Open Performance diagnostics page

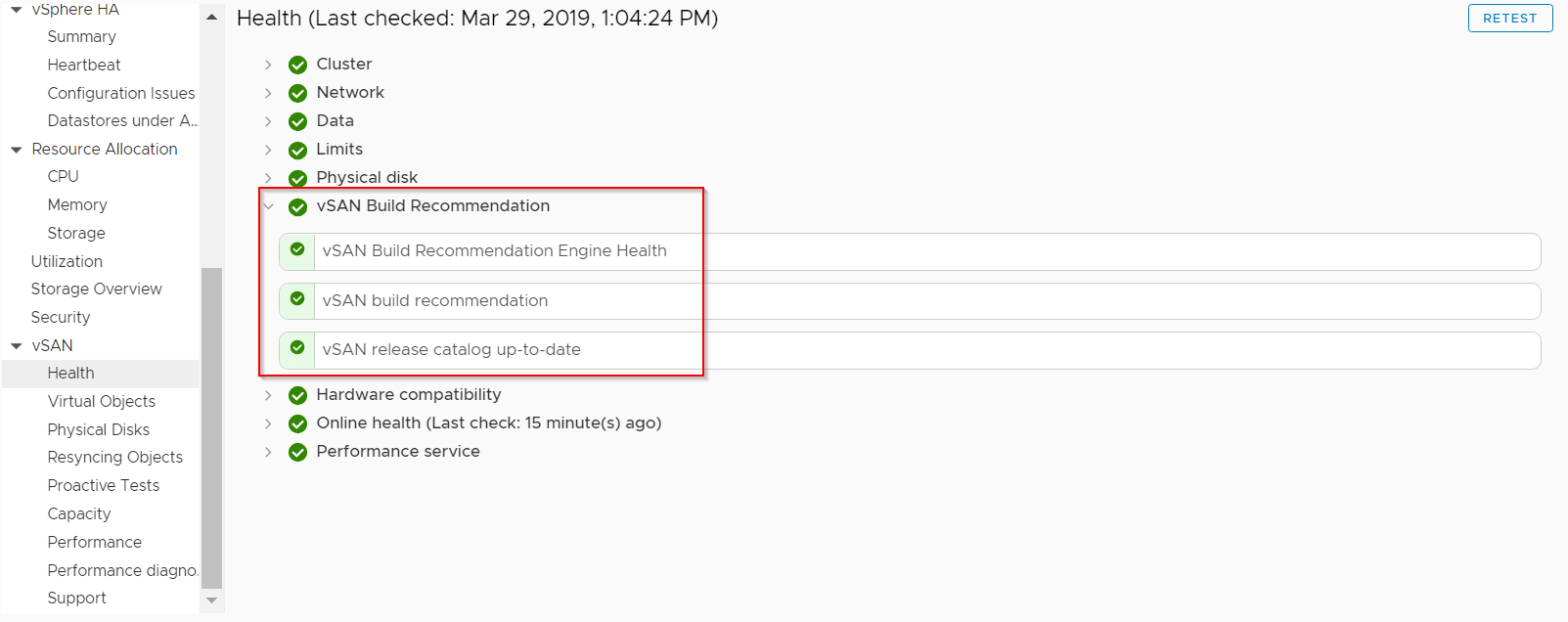122,570
